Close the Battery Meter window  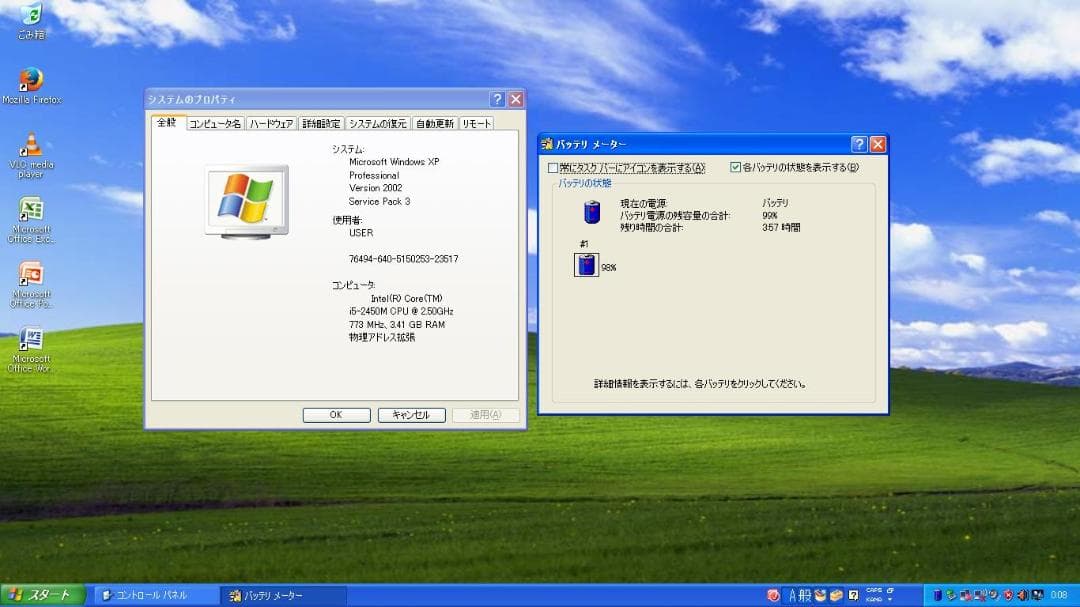coord(878,144)
